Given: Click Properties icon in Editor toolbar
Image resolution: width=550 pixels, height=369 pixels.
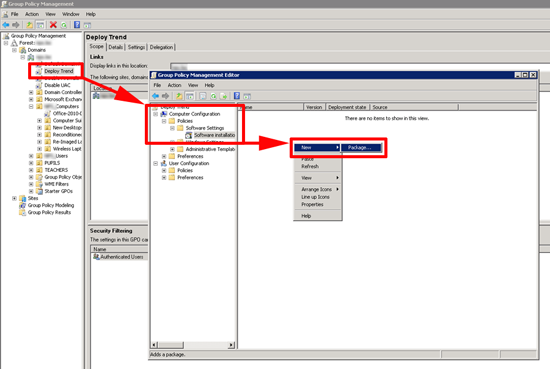Looking at the screenshot, I should pos(203,96).
